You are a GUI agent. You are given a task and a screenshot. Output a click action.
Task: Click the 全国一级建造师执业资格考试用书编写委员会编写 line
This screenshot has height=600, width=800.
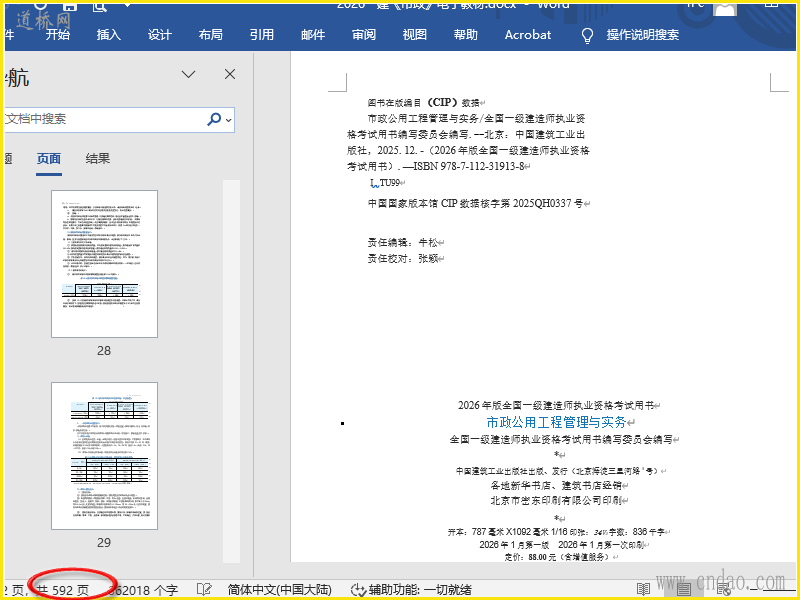pos(561,439)
